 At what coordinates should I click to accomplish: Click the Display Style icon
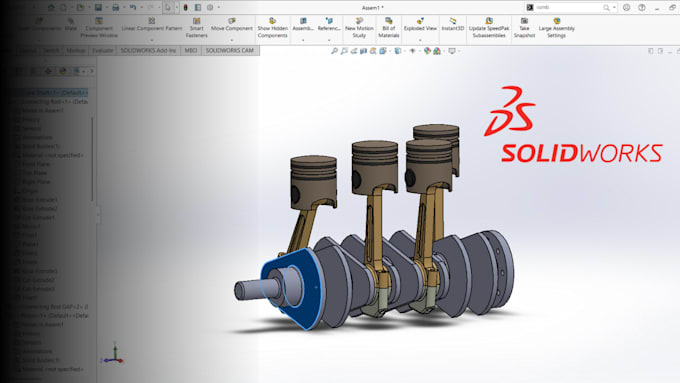398,51
